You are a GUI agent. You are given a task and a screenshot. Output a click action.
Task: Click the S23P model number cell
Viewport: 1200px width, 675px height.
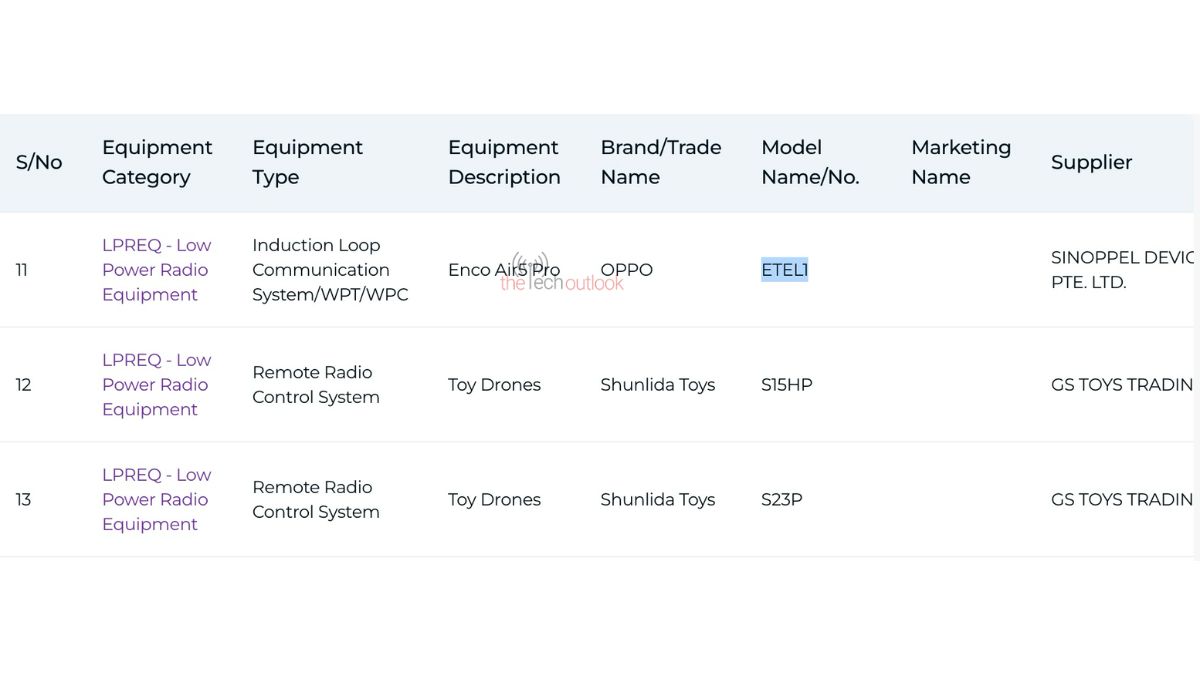click(781, 500)
